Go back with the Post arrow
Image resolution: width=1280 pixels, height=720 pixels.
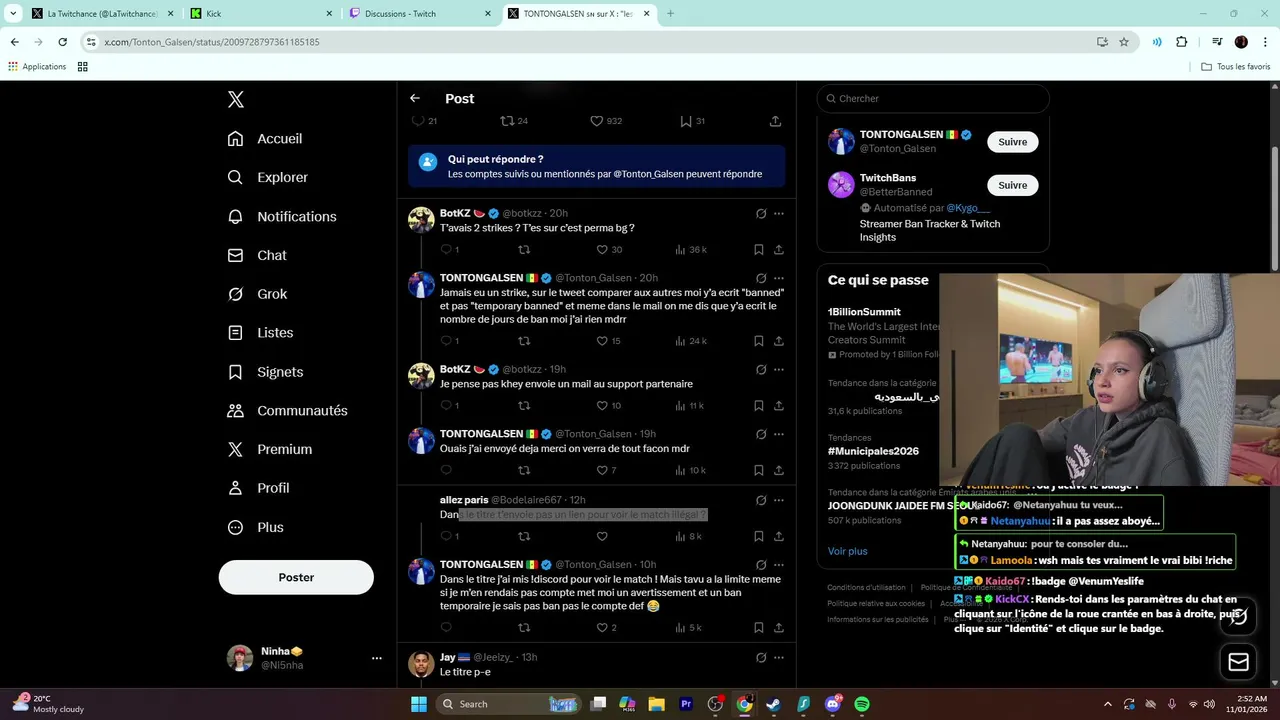tap(415, 98)
